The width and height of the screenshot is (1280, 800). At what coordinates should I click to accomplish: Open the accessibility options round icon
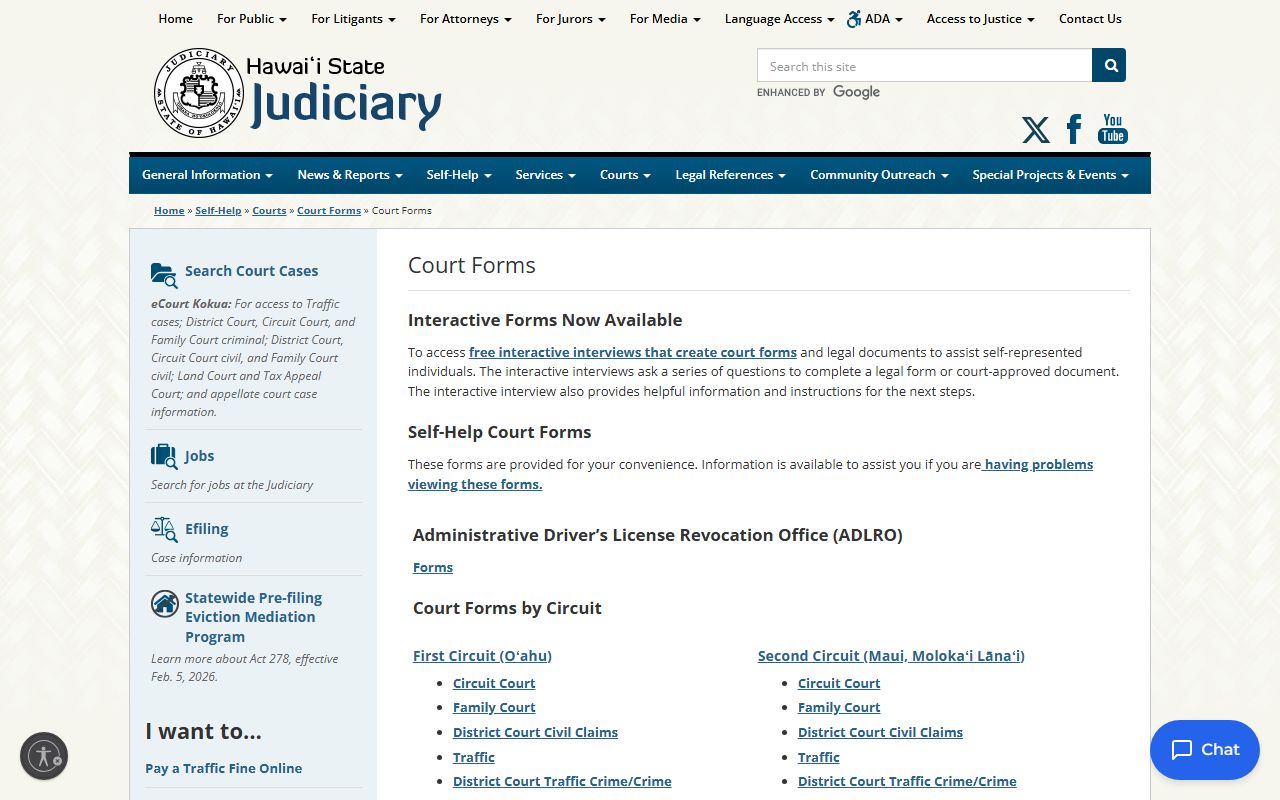coord(44,756)
